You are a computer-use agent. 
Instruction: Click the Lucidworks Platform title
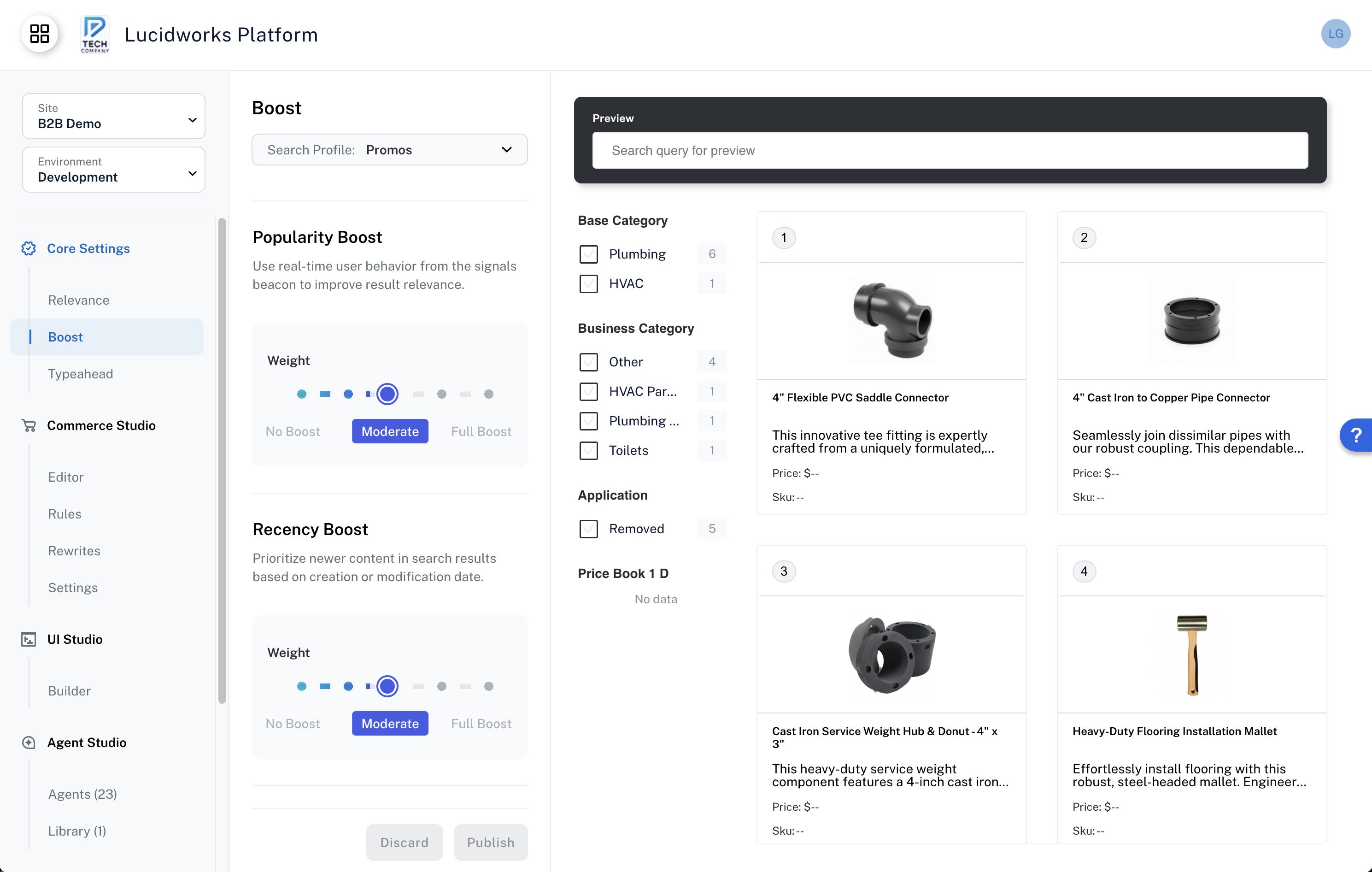(x=221, y=35)
